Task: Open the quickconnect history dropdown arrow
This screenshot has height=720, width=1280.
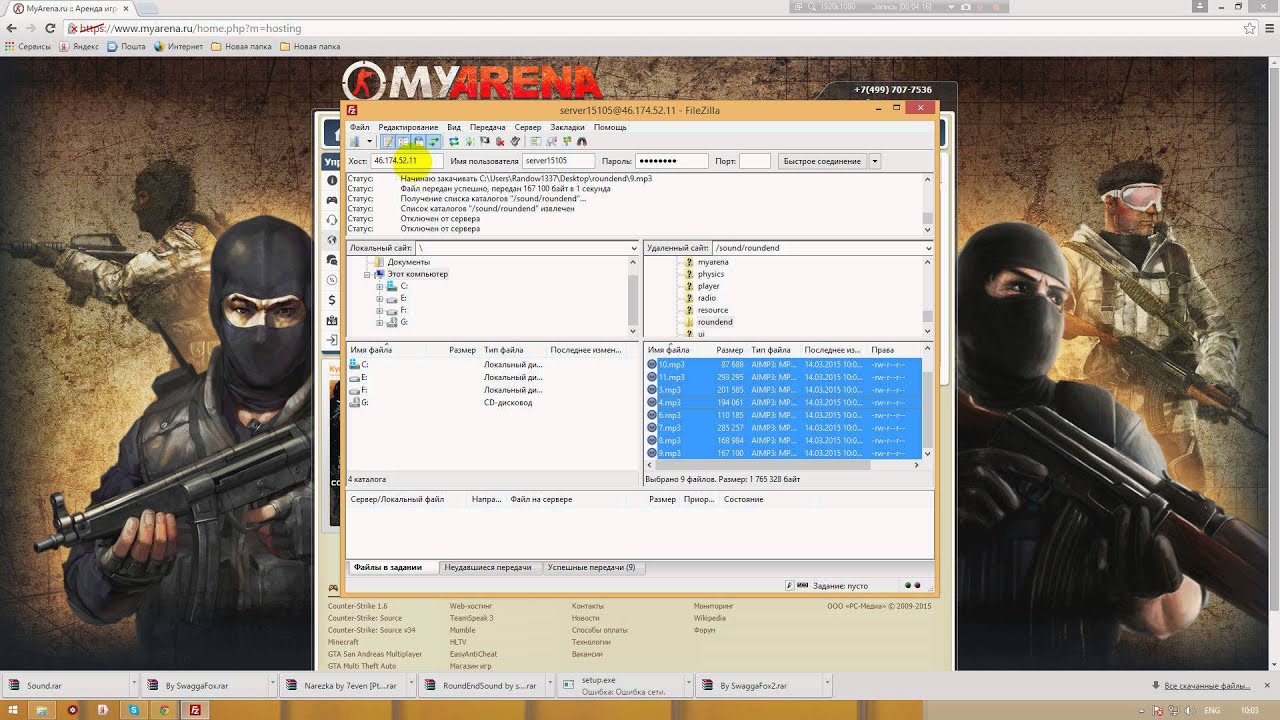Action: coord(875,161)
